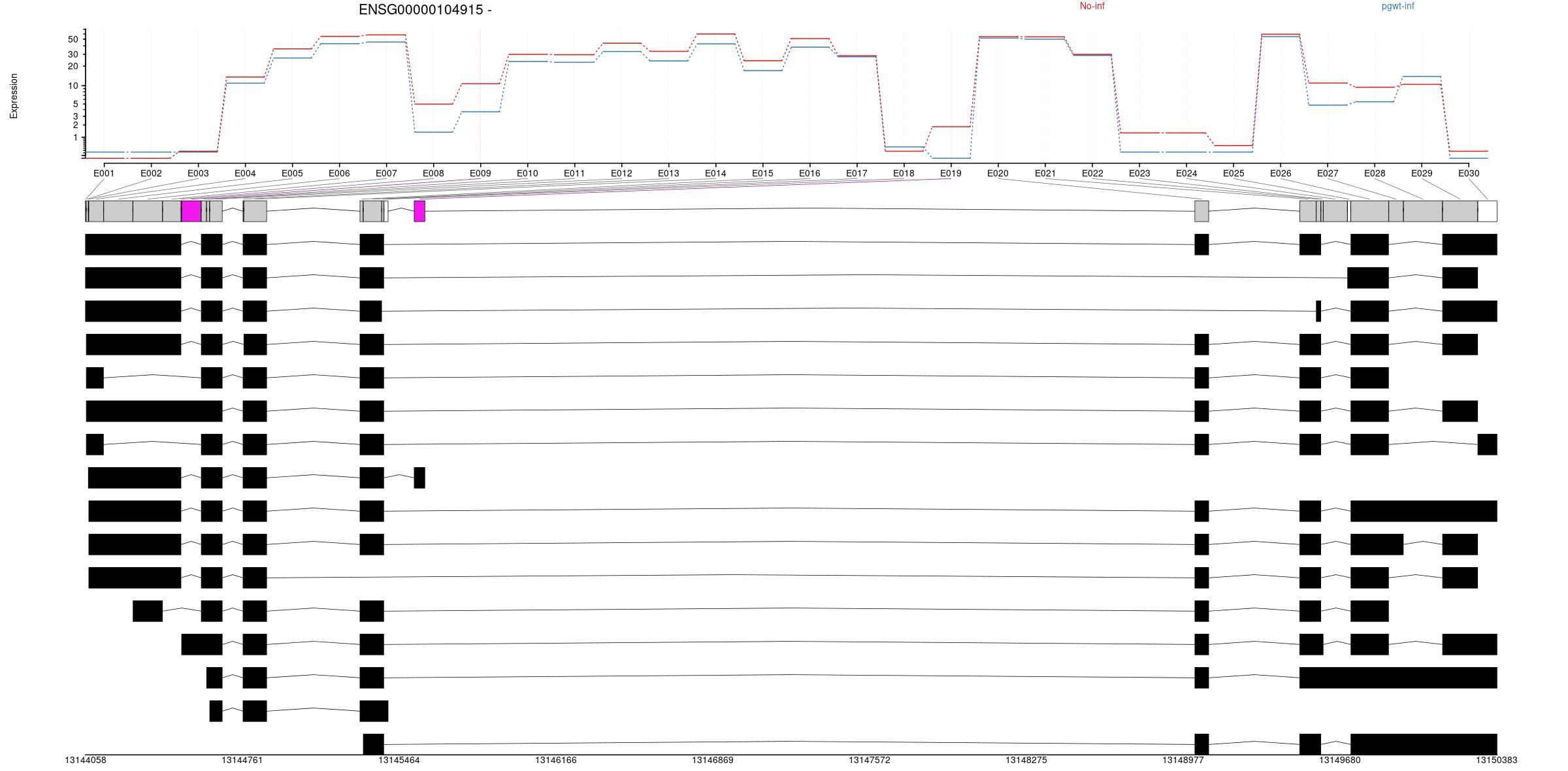Click the y-axis tick label 30

73,54
